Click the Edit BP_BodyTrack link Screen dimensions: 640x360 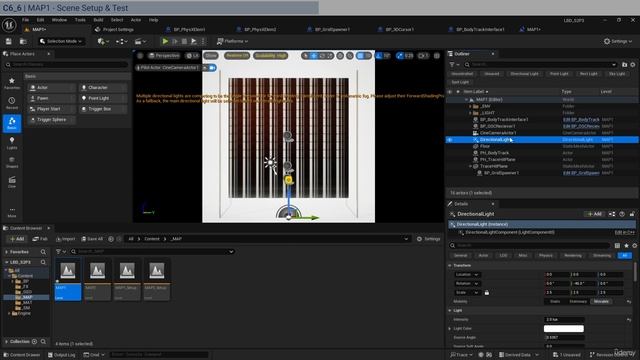point(581,120)
